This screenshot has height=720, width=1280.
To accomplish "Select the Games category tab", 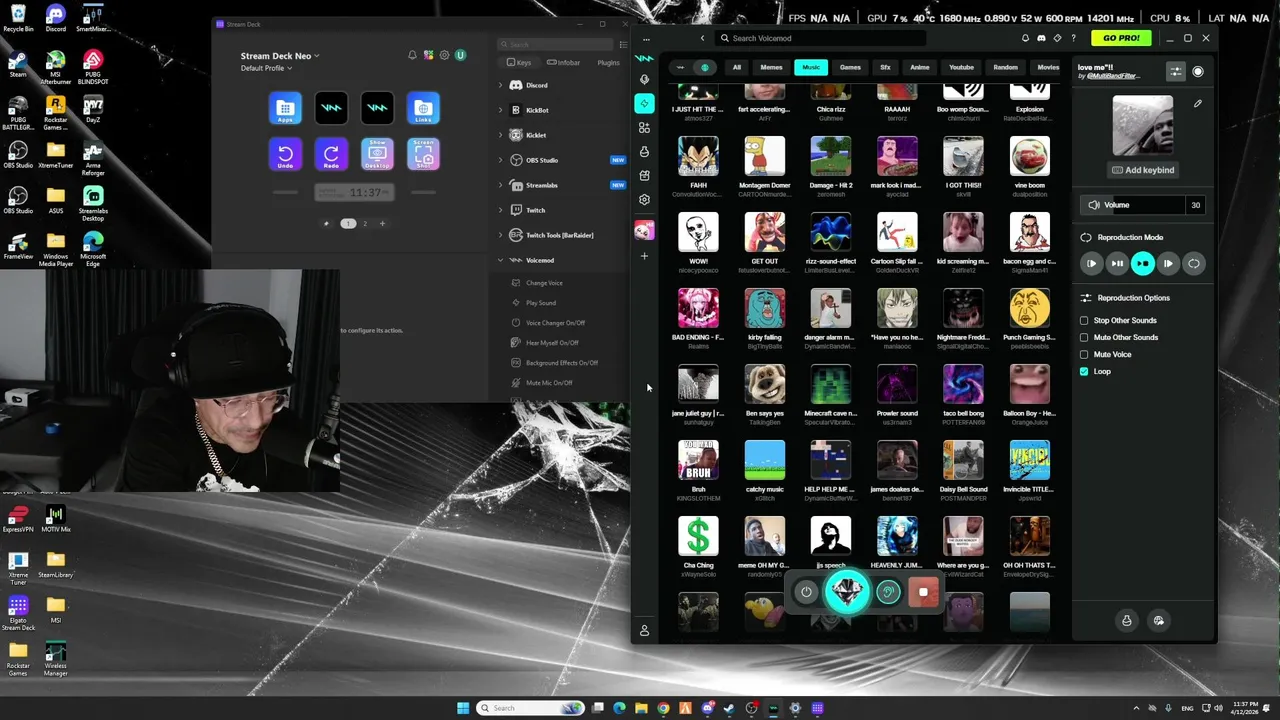I will point(850,67).
